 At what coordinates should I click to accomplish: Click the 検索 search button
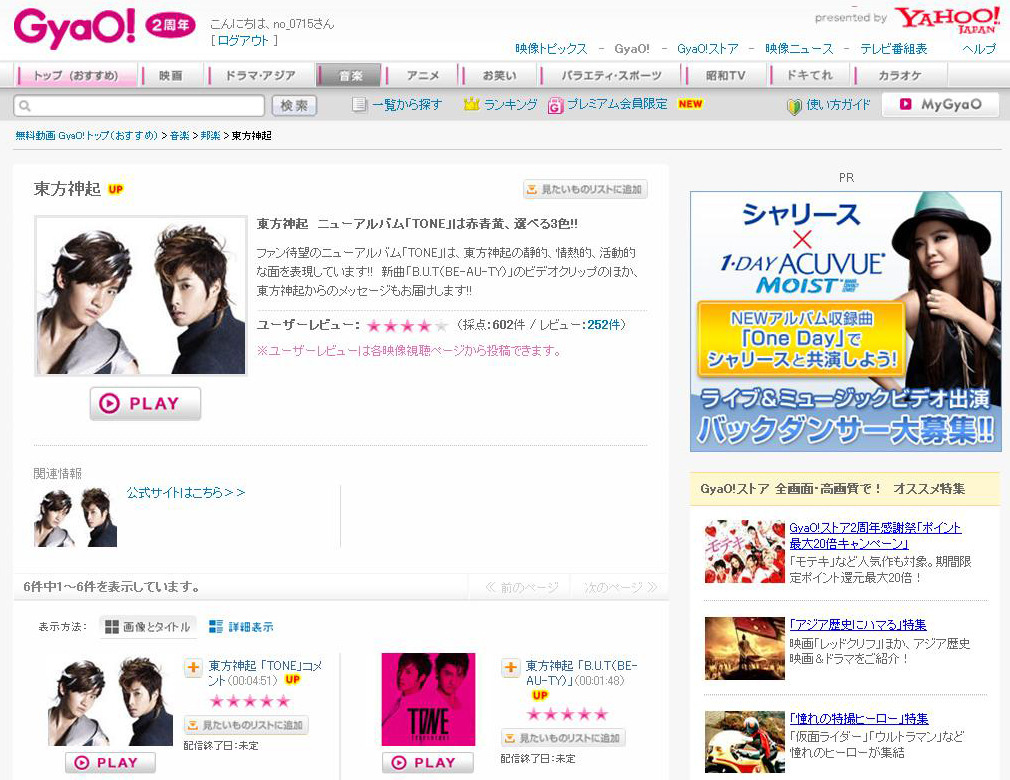click(x=294, y=106)
